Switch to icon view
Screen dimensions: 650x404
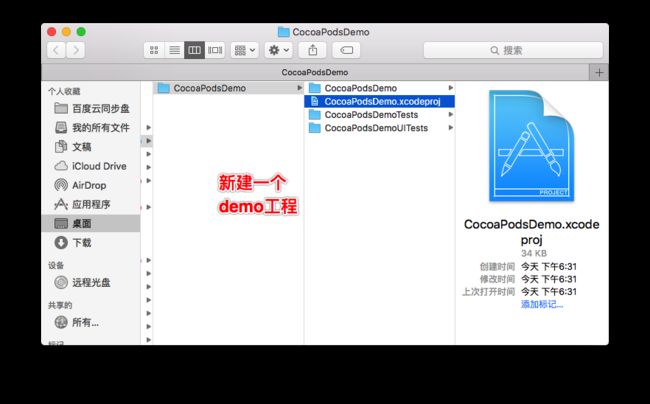(x=154, y=51)
